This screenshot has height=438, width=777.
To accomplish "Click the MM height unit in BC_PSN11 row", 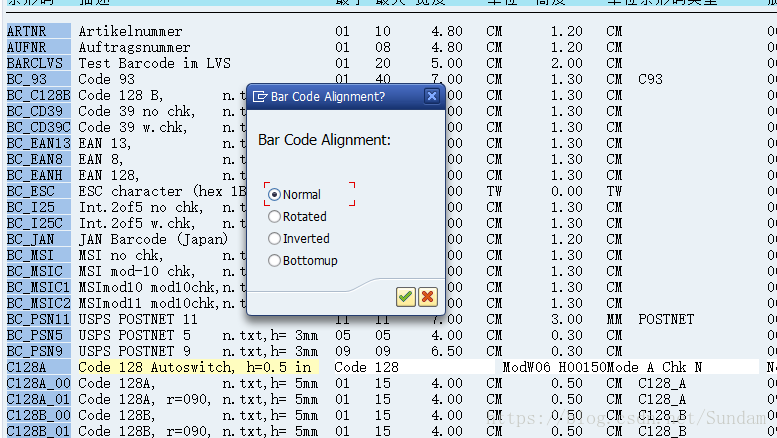I will coord(614,319).
